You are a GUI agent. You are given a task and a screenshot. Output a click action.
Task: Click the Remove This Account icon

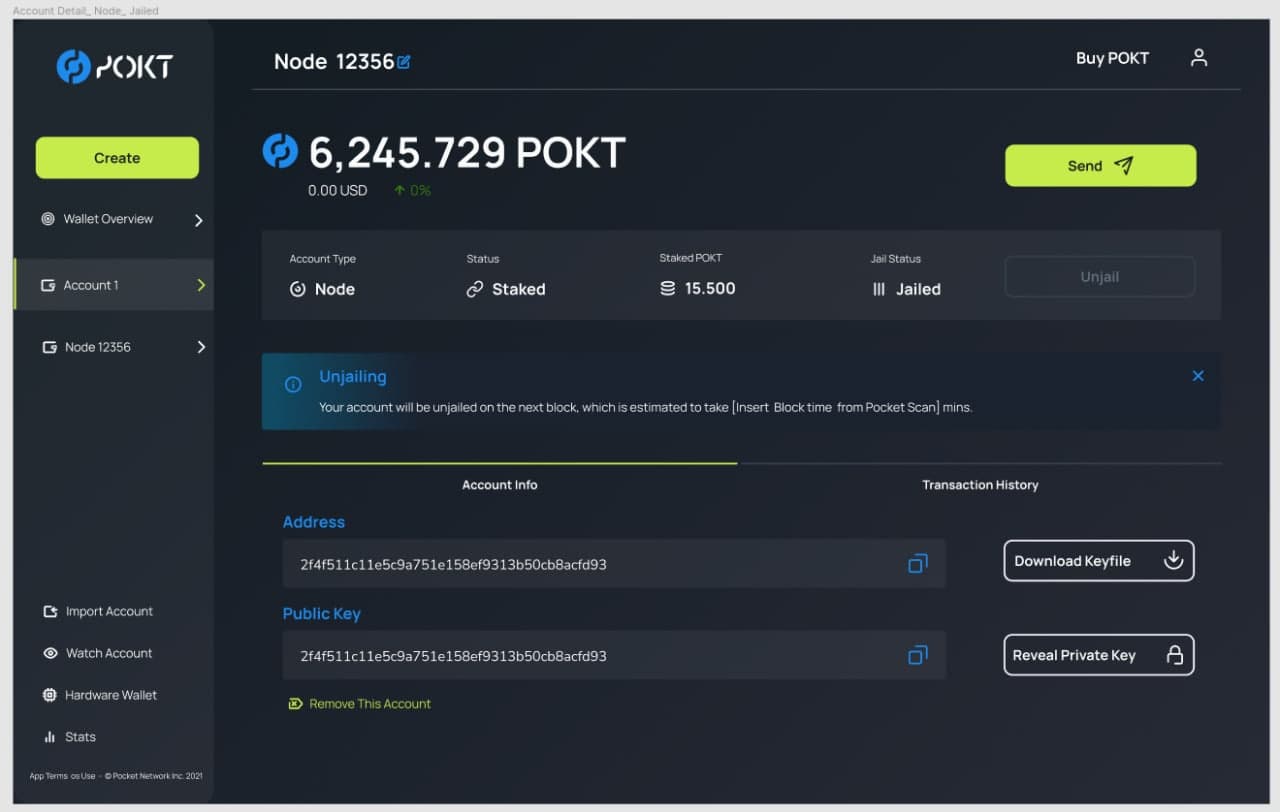295,704
